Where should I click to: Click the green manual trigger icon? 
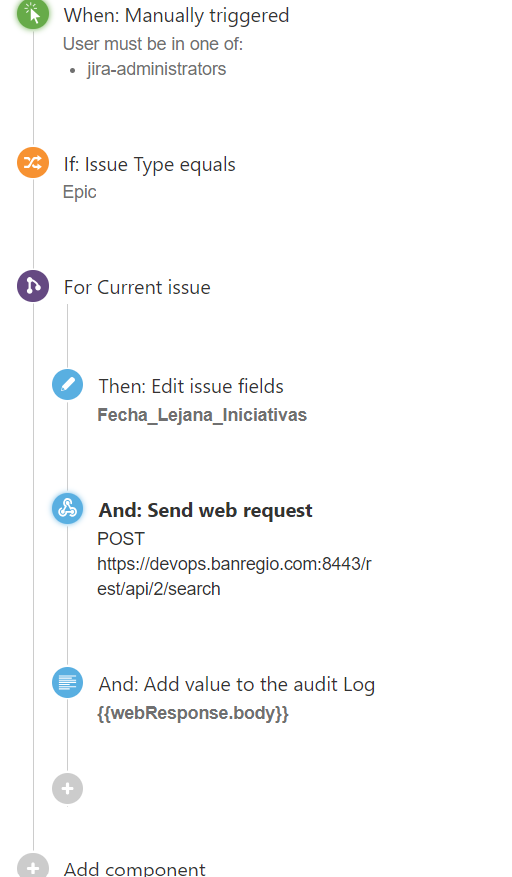click(33, 13)
